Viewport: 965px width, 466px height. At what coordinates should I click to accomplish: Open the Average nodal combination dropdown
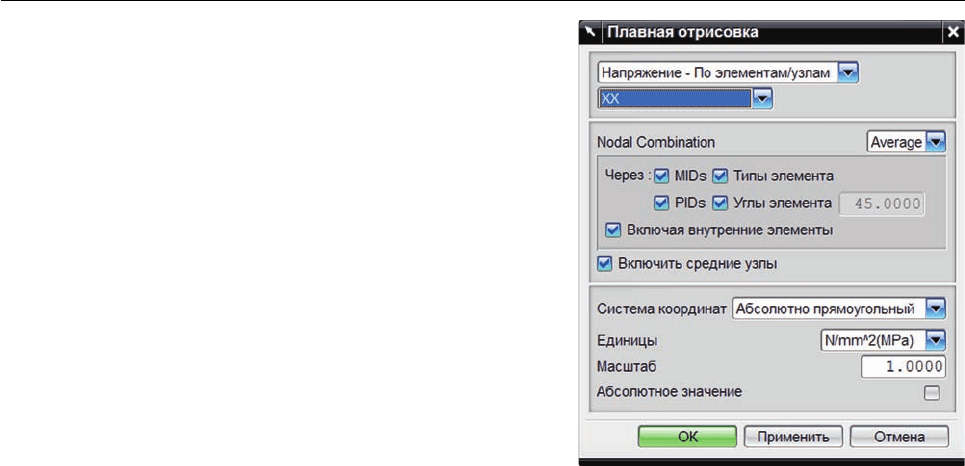point(935,142)
